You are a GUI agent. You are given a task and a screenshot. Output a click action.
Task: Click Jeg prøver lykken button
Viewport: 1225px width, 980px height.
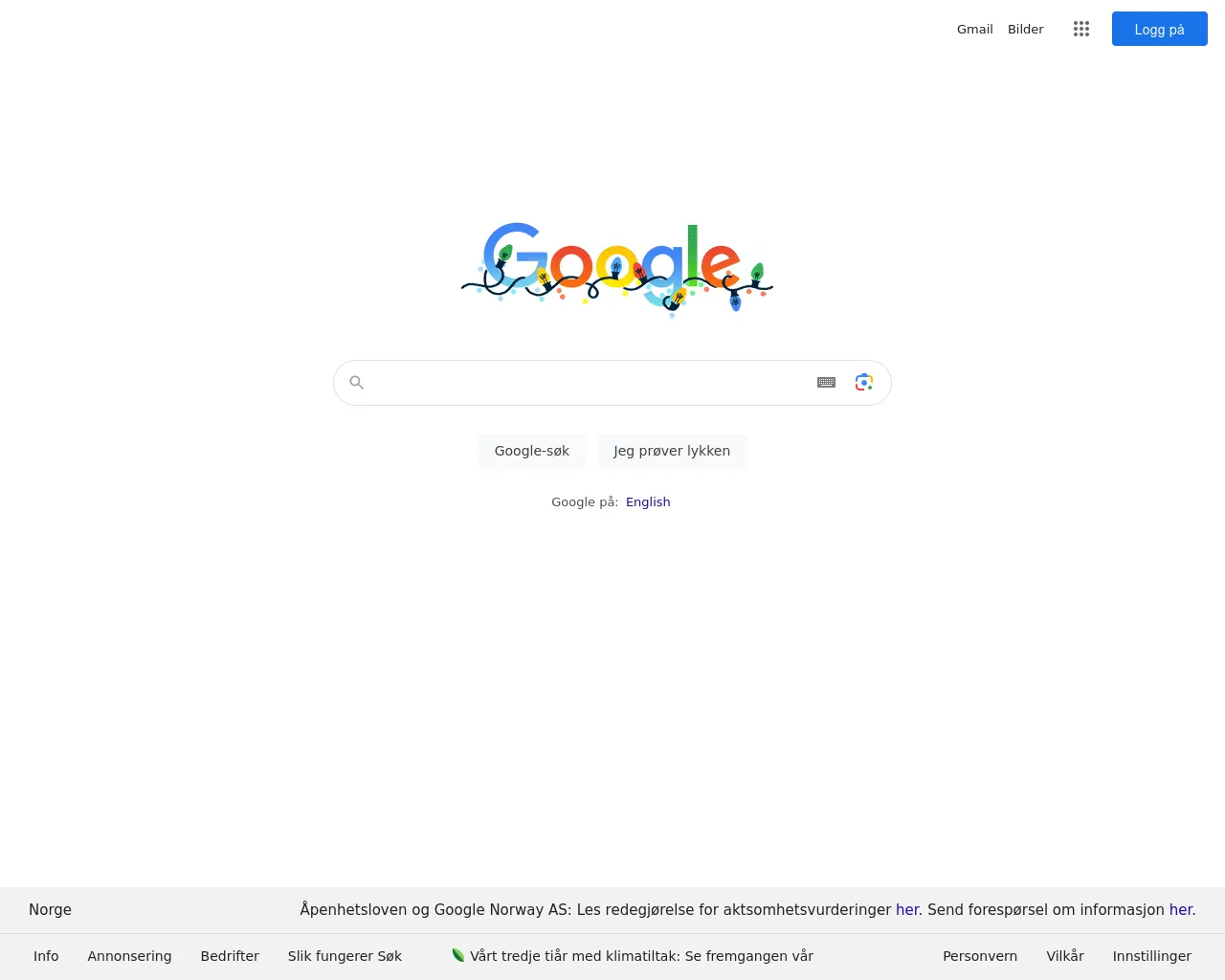click(672, 451)
